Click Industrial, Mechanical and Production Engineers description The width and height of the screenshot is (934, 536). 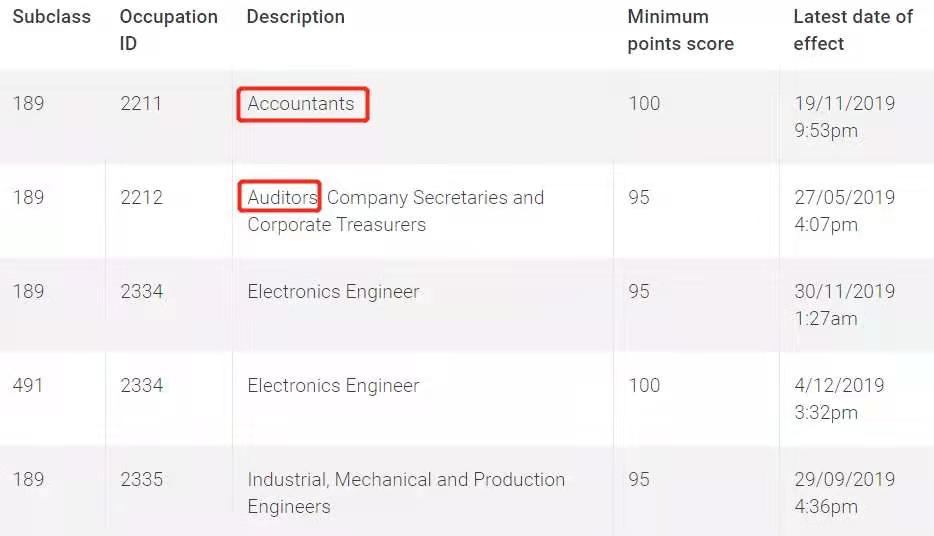[x=406, y=493]
